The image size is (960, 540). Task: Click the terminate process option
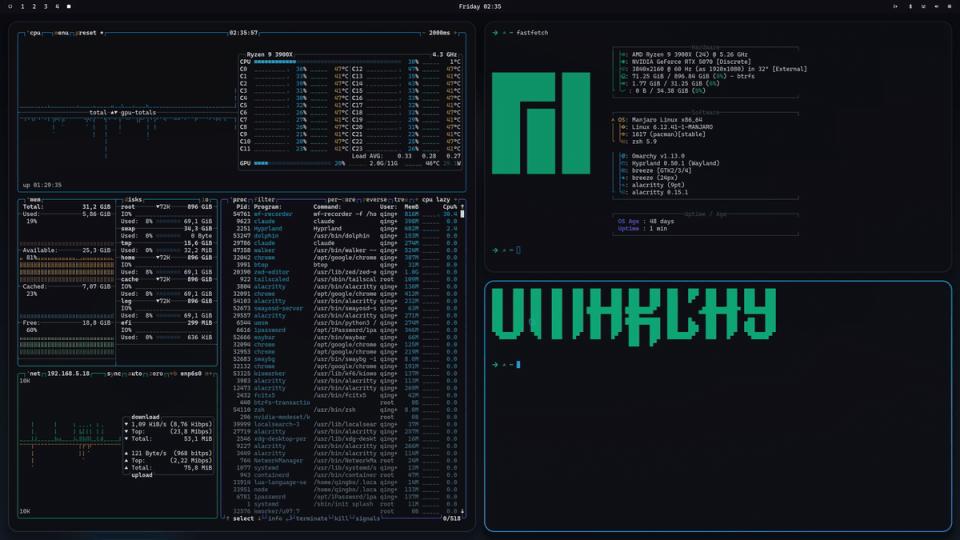[x=311, y=519]
